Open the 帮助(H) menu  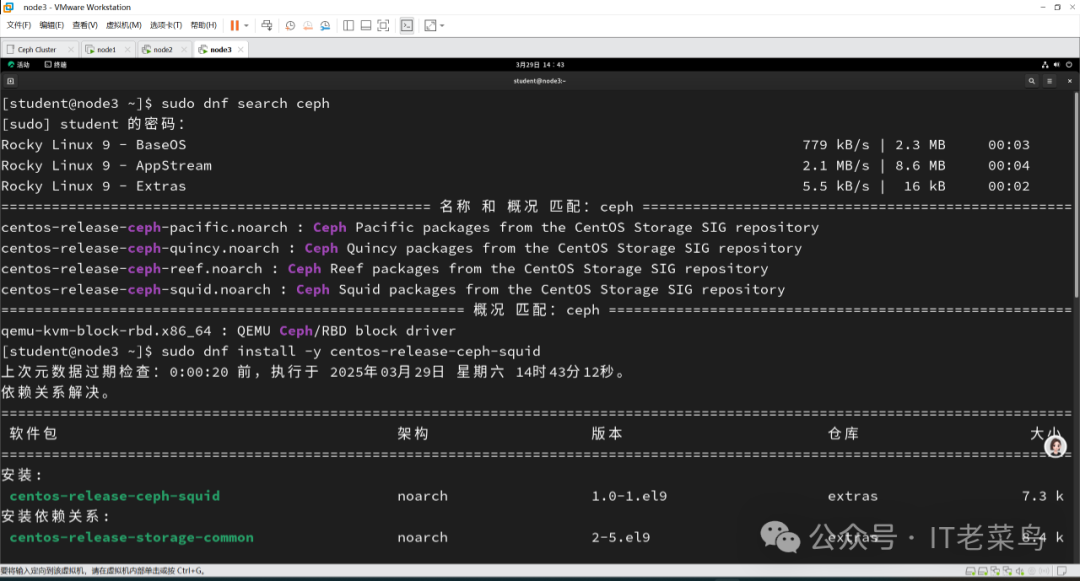203,25
